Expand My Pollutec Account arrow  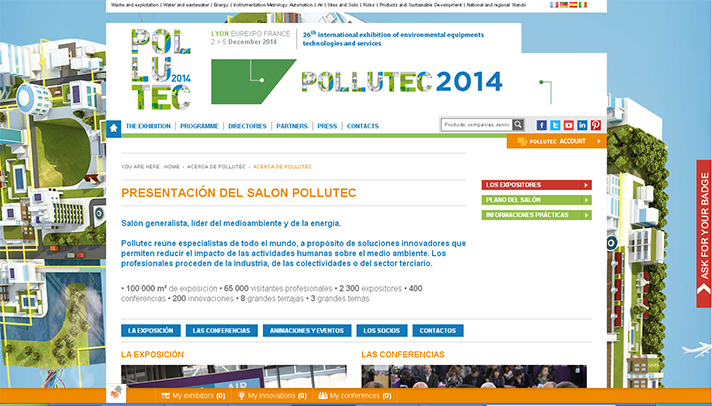(599, 141)
